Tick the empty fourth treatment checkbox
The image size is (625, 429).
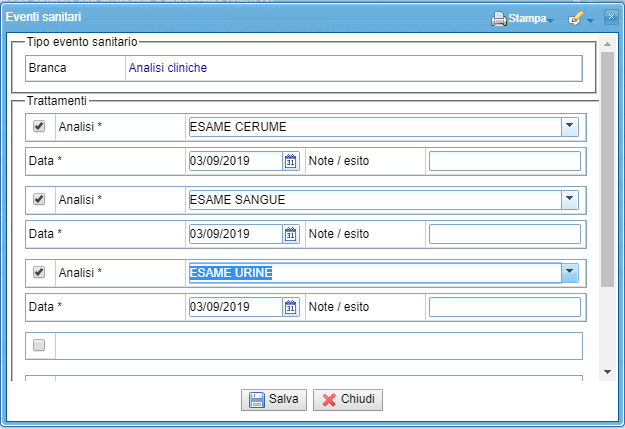[x=39, y=345]
